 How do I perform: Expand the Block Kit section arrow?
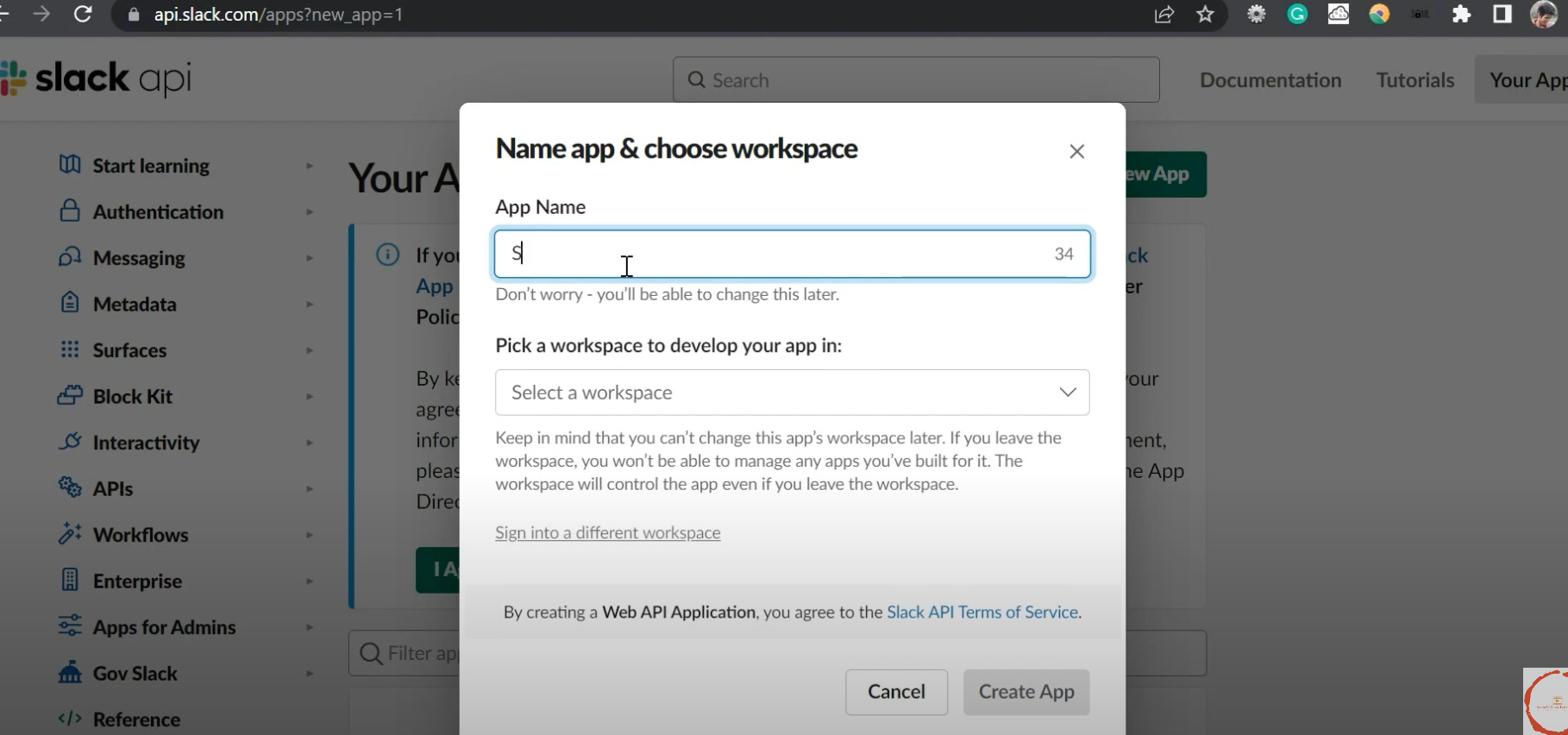pos(309,397)
